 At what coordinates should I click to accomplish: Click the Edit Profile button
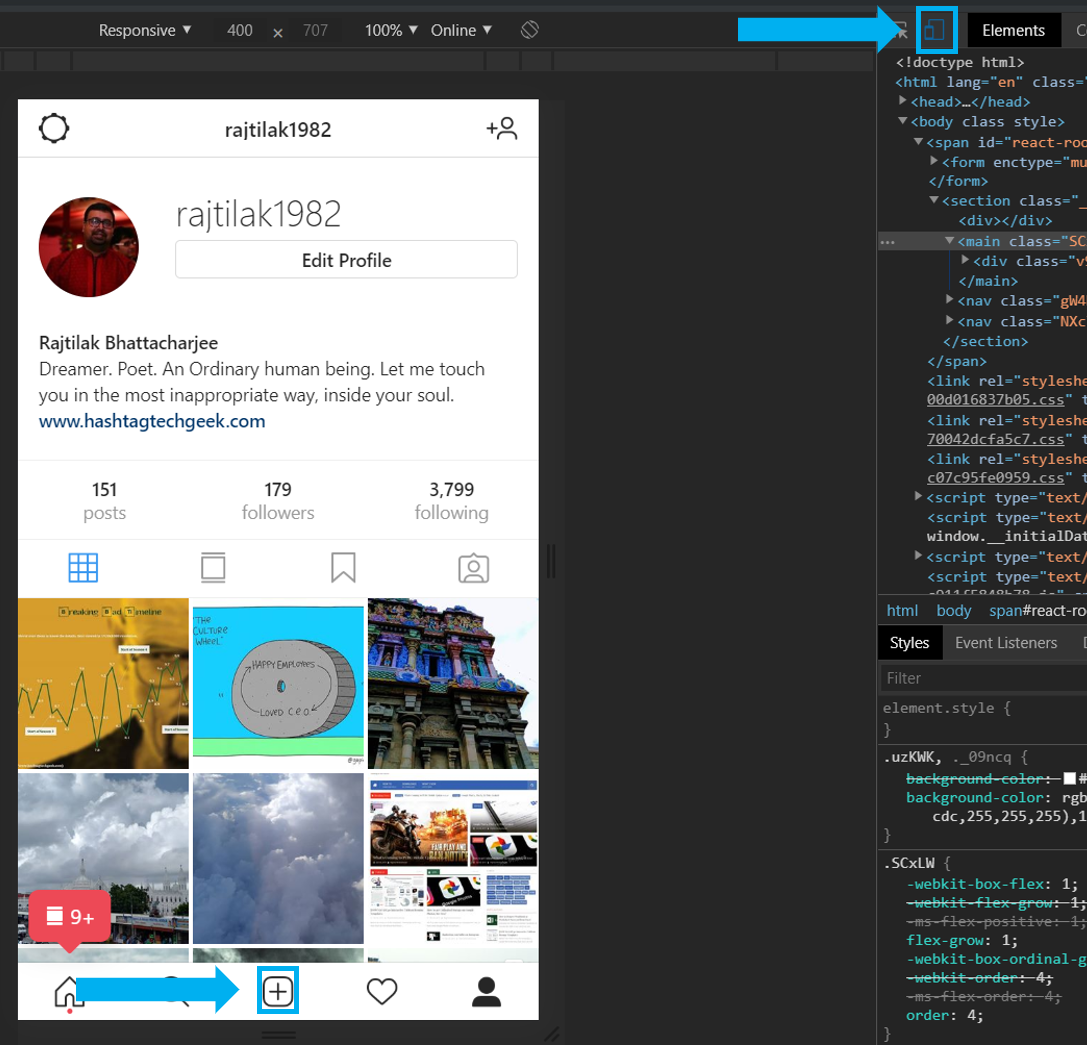pyautogui.click(x=346, y=260)
